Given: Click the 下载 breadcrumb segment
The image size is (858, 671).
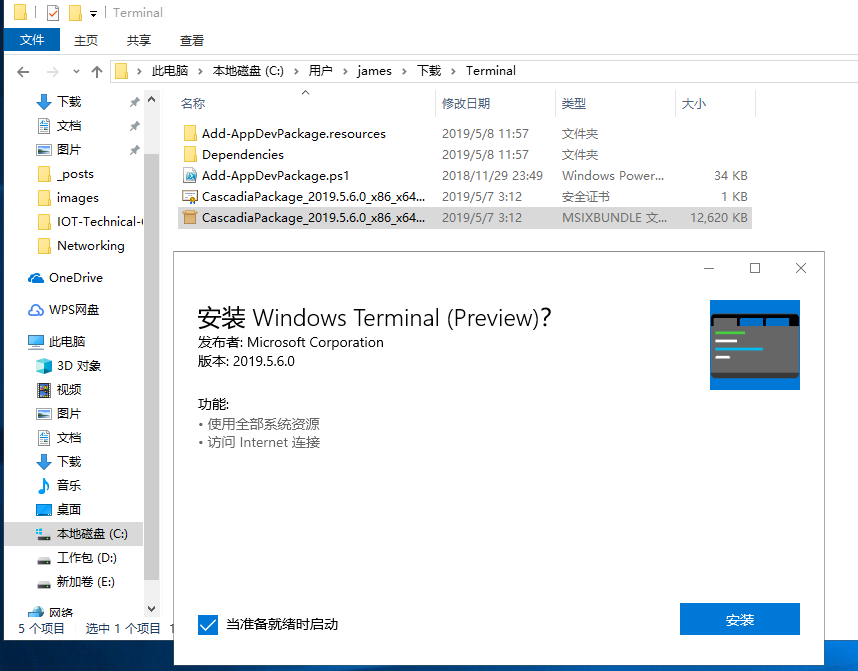Looking at the screenshot, I should click(x=429, y=71).
